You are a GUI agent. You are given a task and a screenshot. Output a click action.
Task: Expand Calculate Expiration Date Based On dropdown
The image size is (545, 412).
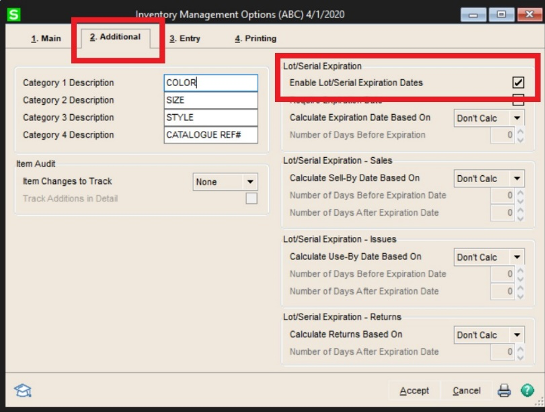pyautogui.click(x=489, y=118)
